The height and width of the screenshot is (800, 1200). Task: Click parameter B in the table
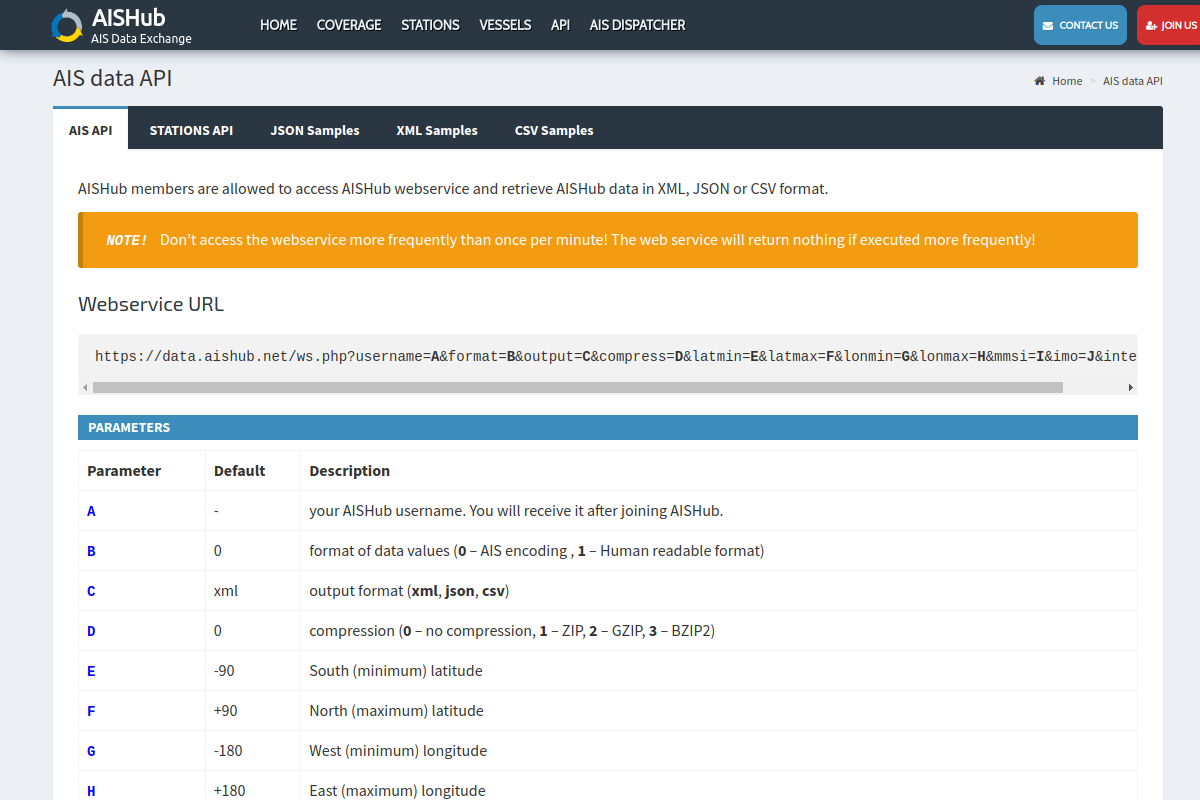[91, 551]
